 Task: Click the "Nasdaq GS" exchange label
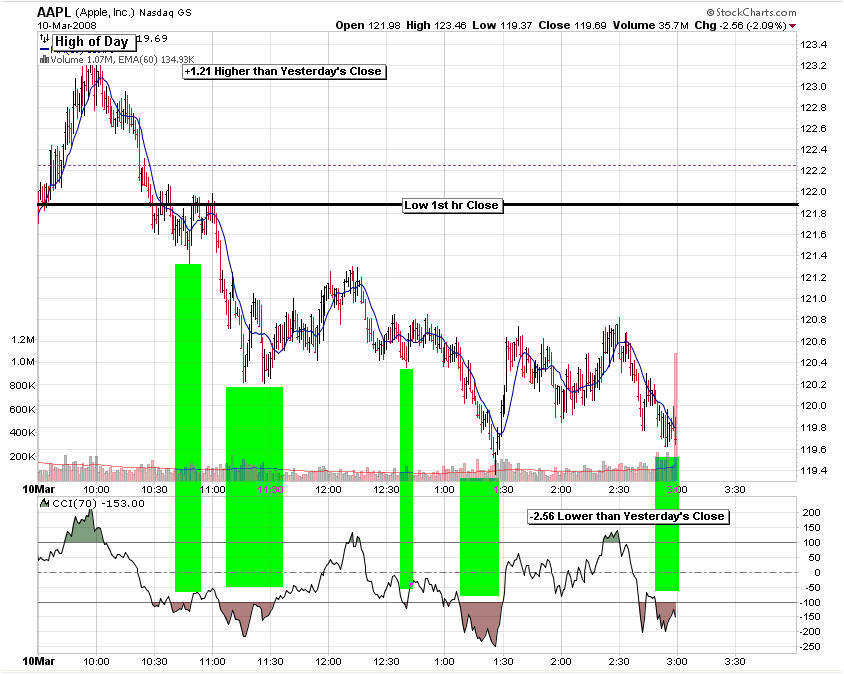[x=165, y=12]
